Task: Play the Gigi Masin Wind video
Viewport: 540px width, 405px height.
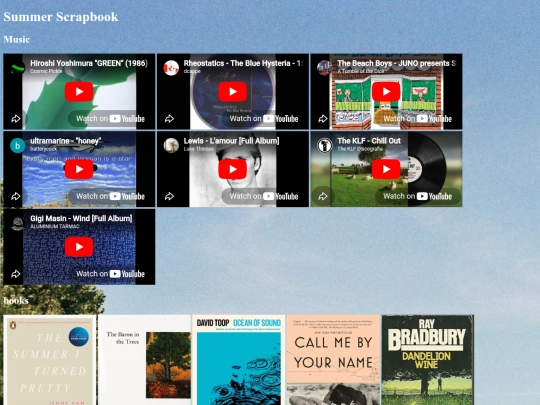Action: click(x=79, y=247)
